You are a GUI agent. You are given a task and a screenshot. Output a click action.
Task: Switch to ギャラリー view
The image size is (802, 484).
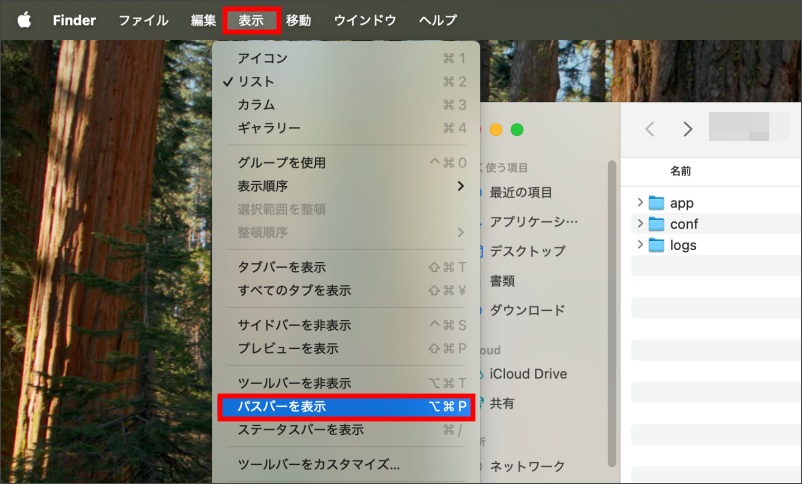pos(346,127)
